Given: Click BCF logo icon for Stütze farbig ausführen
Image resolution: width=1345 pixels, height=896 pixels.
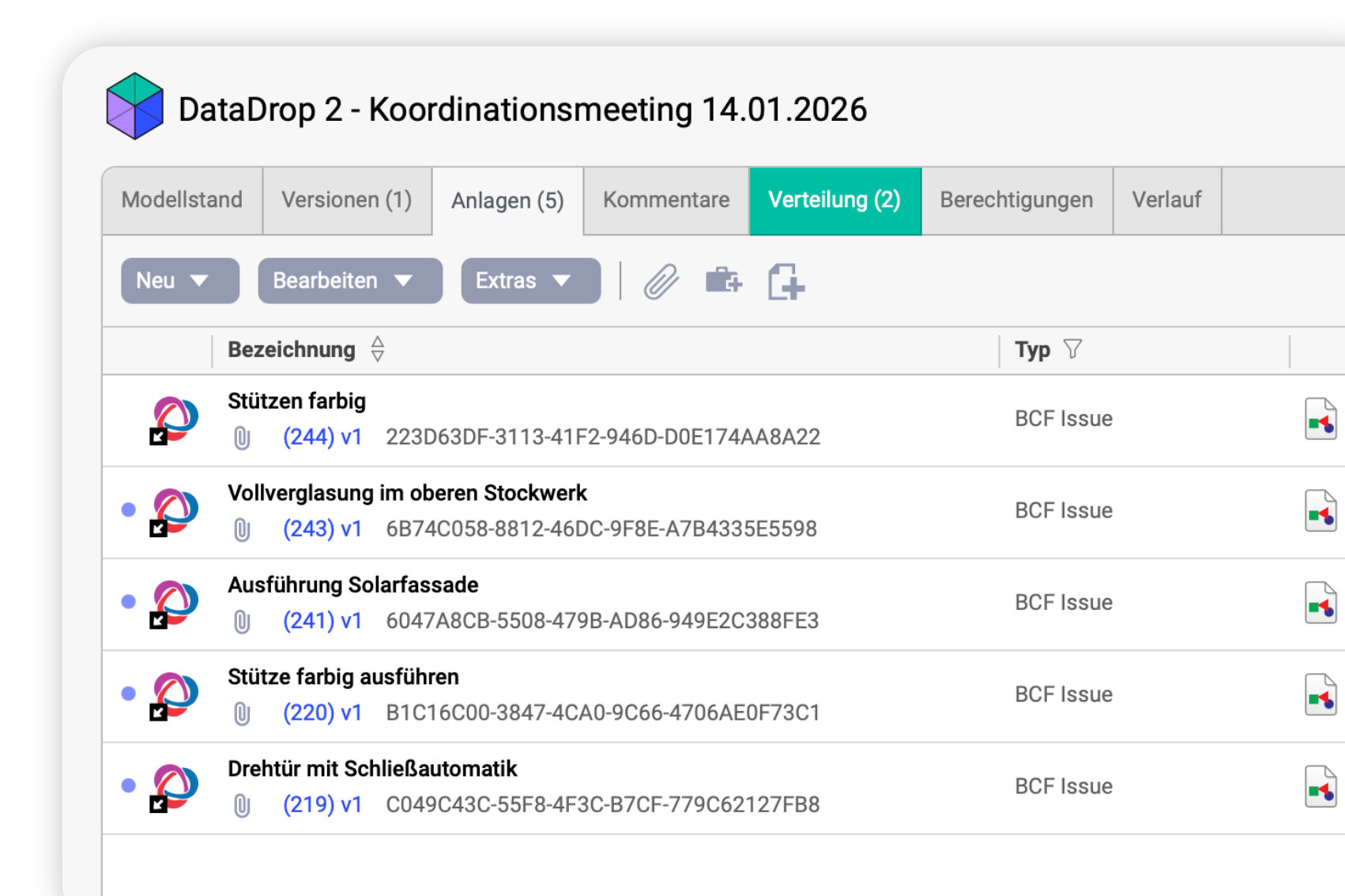Looking at the screenshot, I should pos(174,696).
